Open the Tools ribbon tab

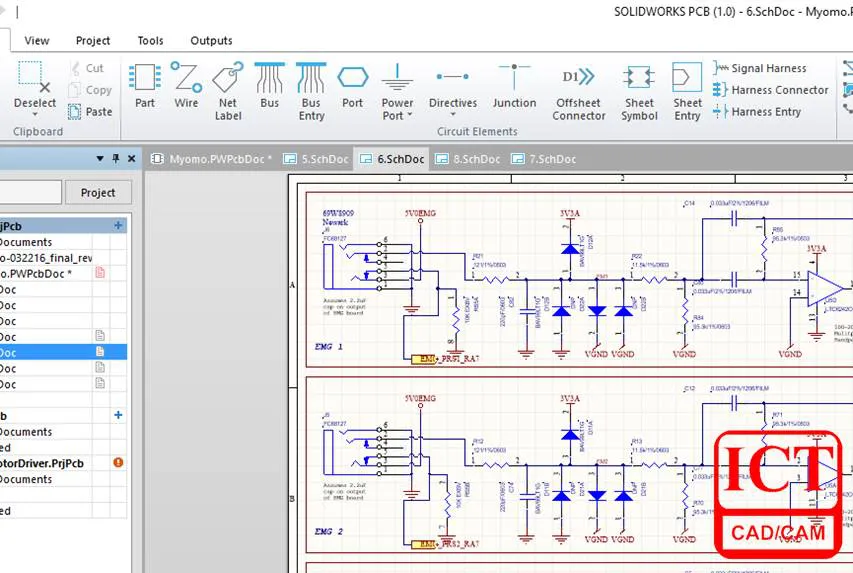[150, 40]
